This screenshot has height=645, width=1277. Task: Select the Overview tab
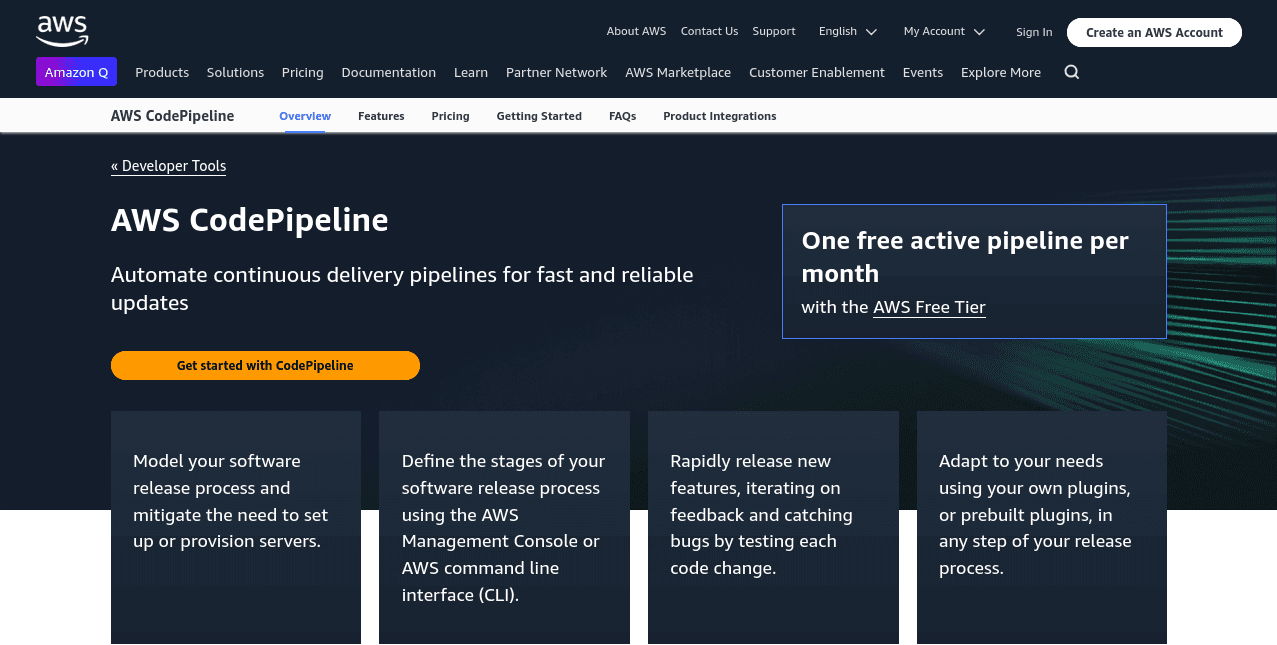305,116
